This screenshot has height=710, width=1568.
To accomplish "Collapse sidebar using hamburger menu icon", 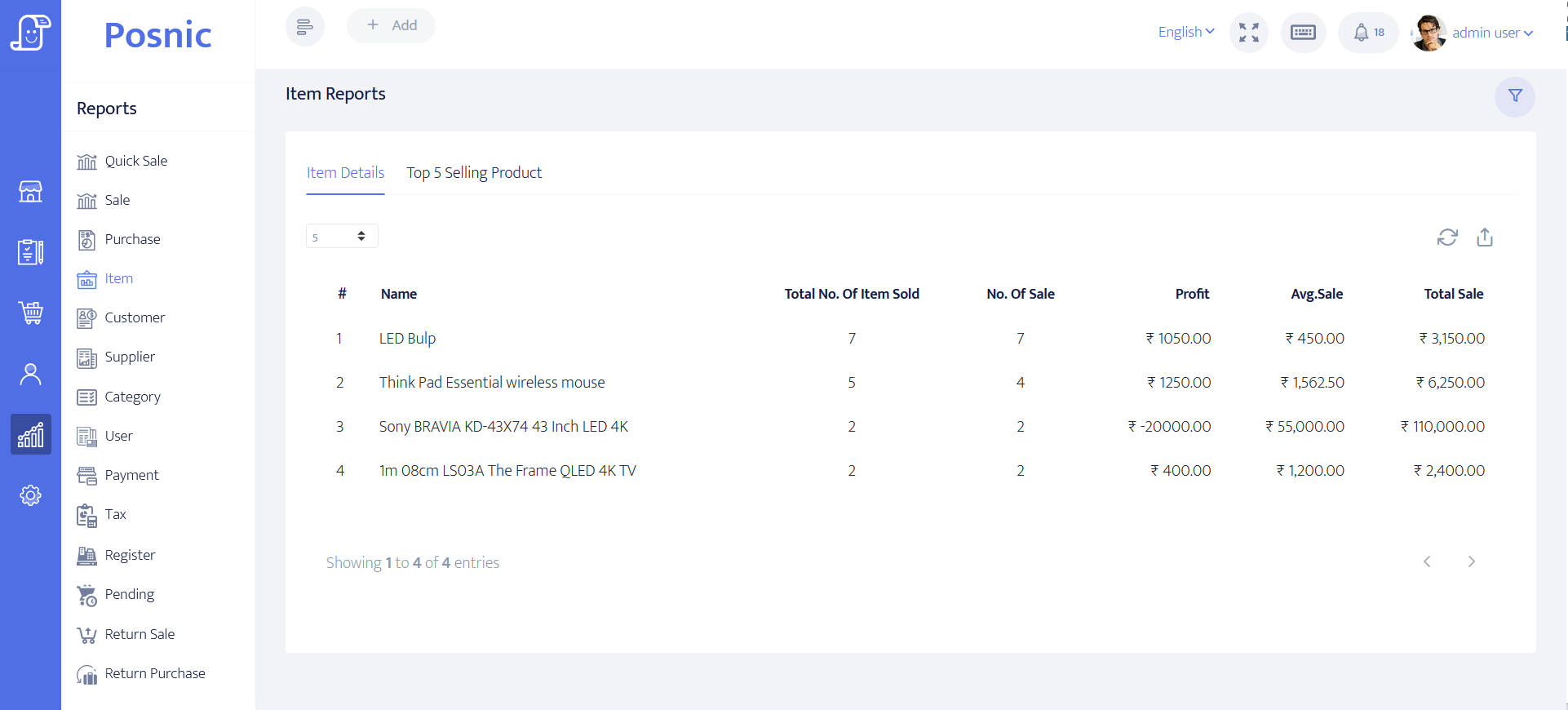I will pos(304,27).
